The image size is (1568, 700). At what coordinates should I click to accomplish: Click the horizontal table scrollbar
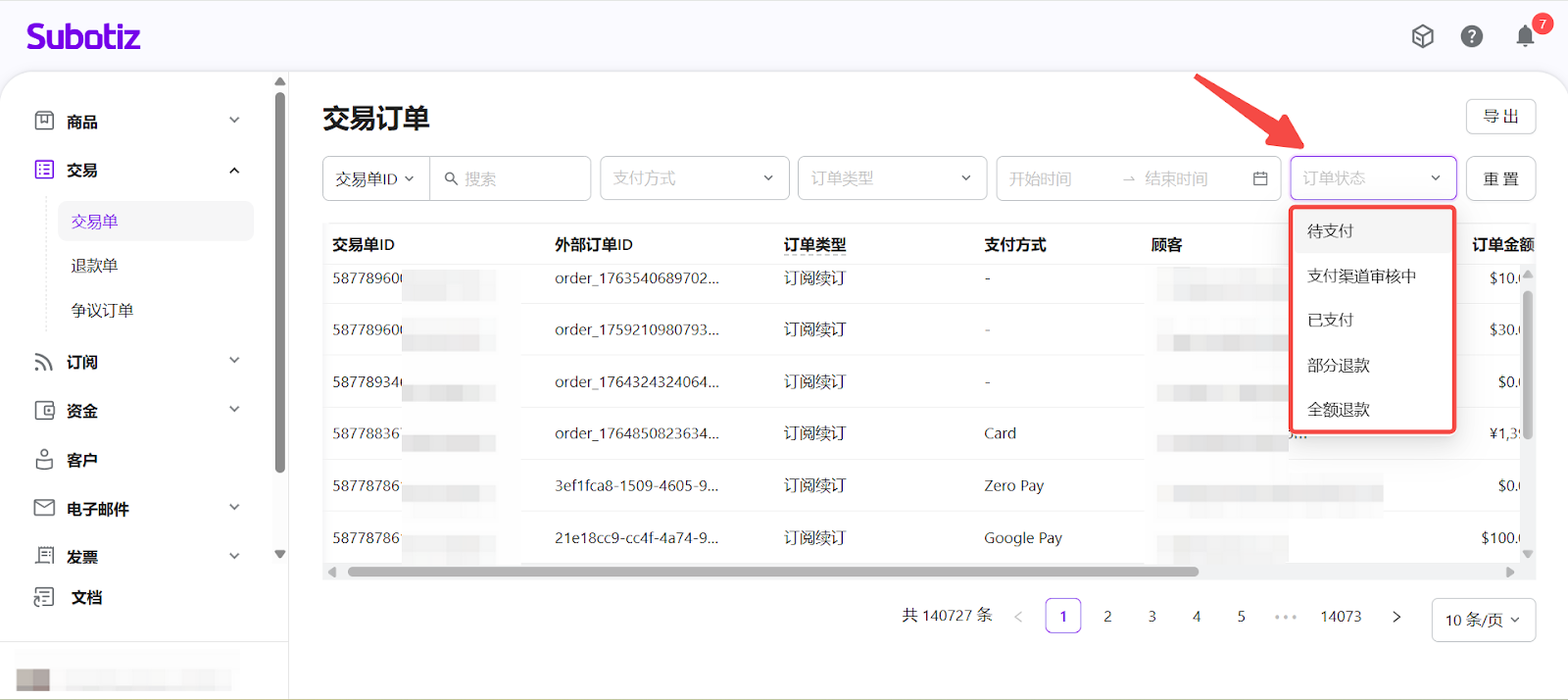772,572
